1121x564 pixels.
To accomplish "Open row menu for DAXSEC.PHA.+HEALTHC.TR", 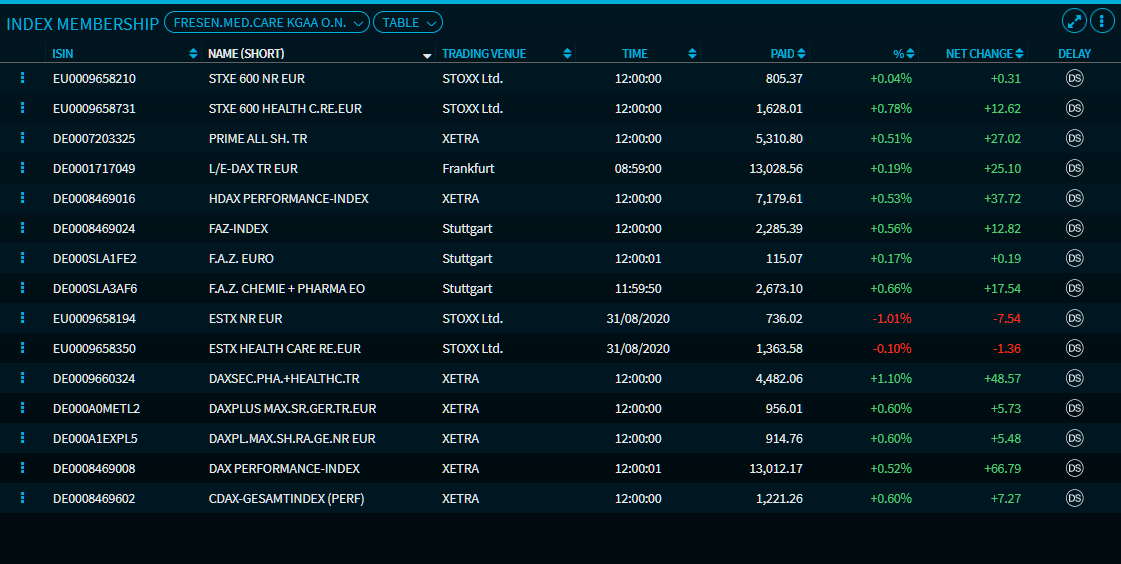I will point(22,378).
